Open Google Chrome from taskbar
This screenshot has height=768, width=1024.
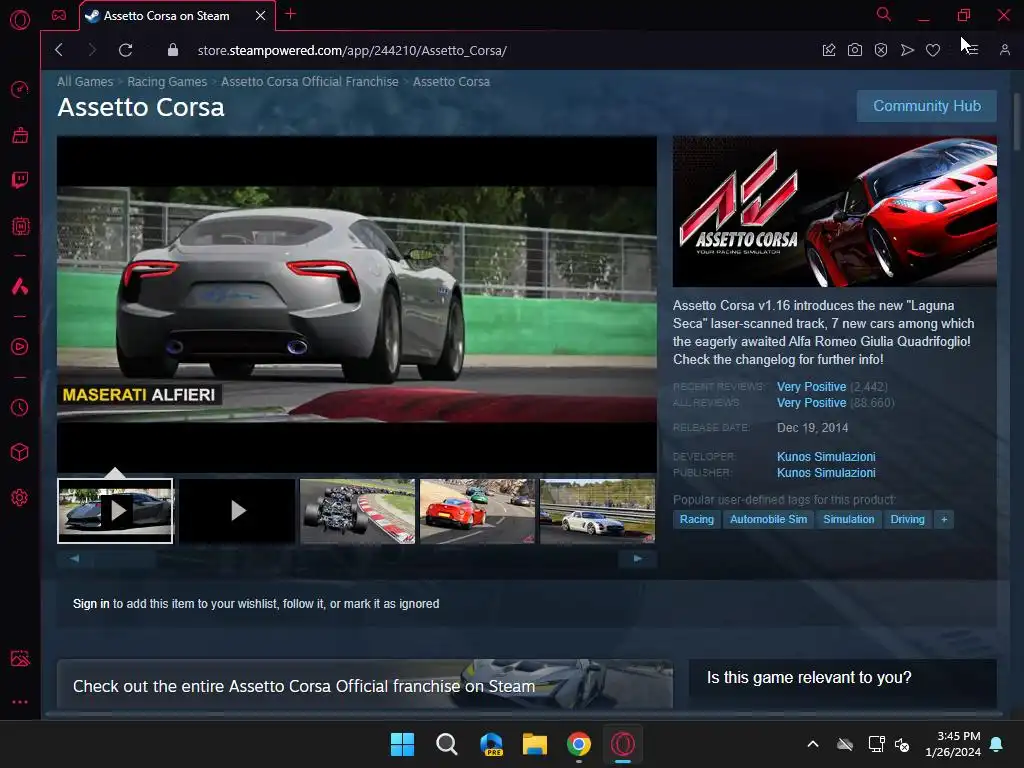pyautogui.click(x=579, y=744)
